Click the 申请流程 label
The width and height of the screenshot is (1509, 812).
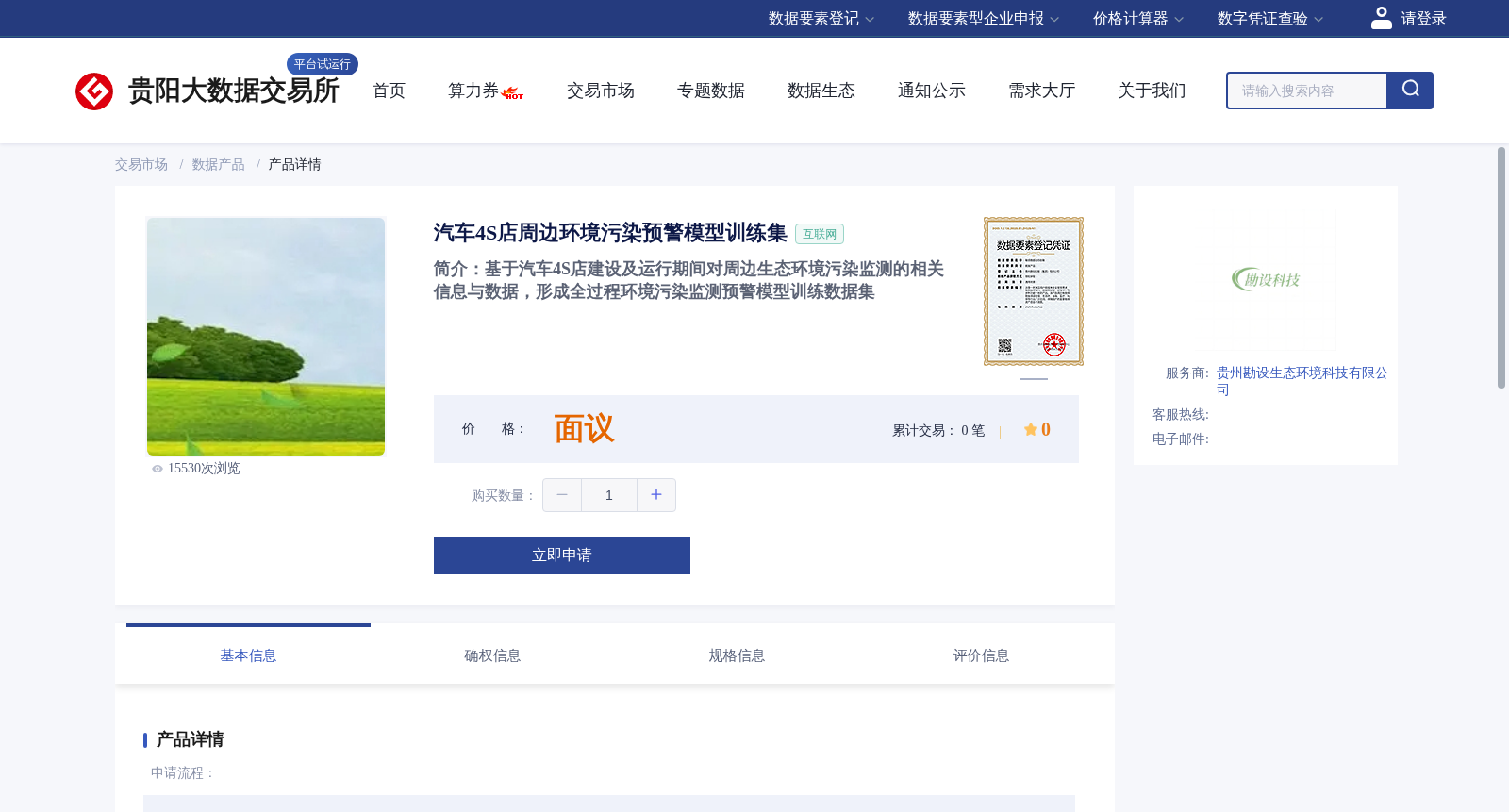click(183, 773)
